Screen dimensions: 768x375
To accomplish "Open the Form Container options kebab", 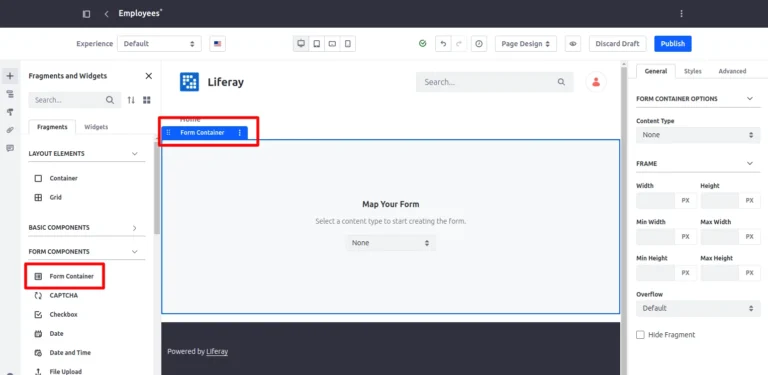I will tap(240, 133).
